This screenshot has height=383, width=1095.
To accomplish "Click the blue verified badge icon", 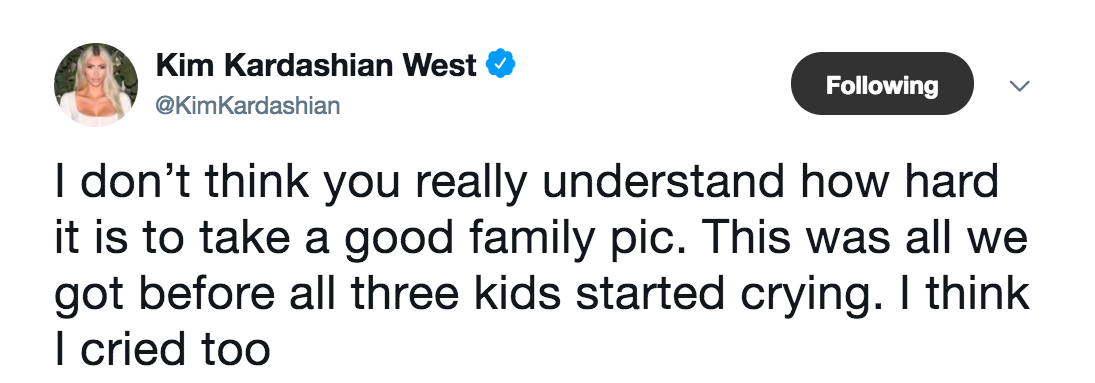I will (501, 65).
